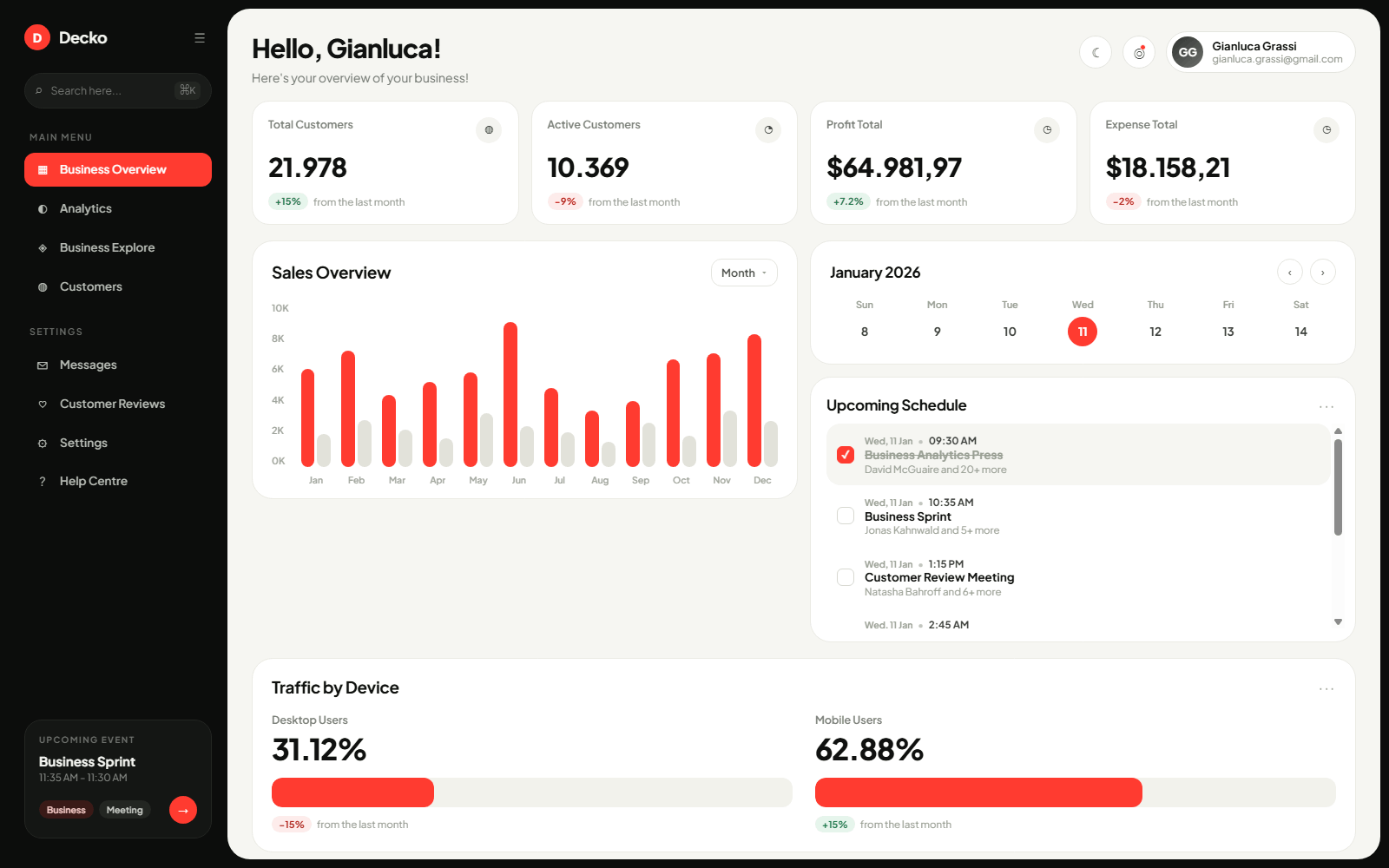Viewport: 1389px width, 868px height.
Task: Open Customers menu item
Action: (118, 286)
